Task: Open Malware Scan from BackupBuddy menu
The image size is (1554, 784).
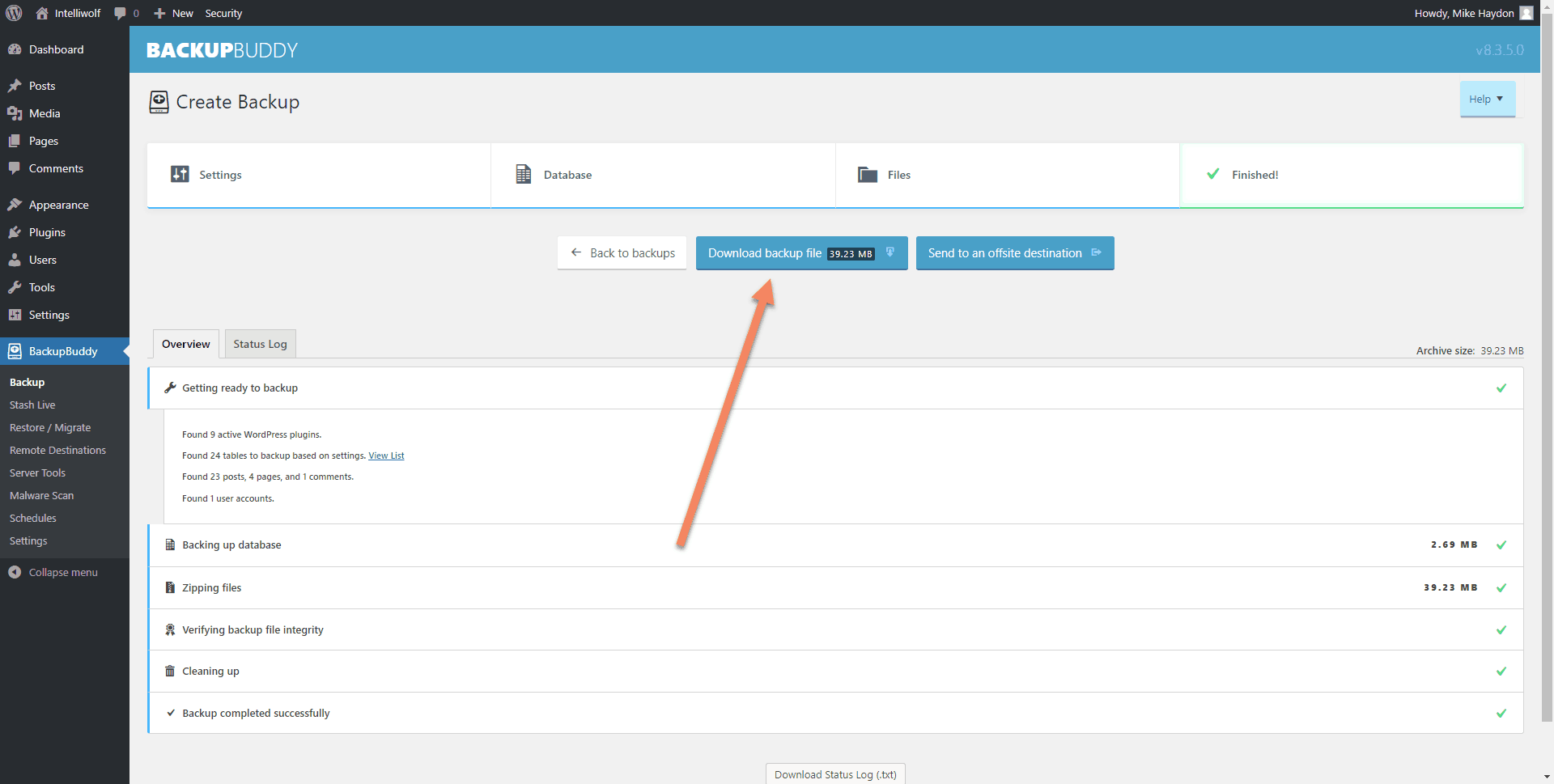Action: pos(41,495)
